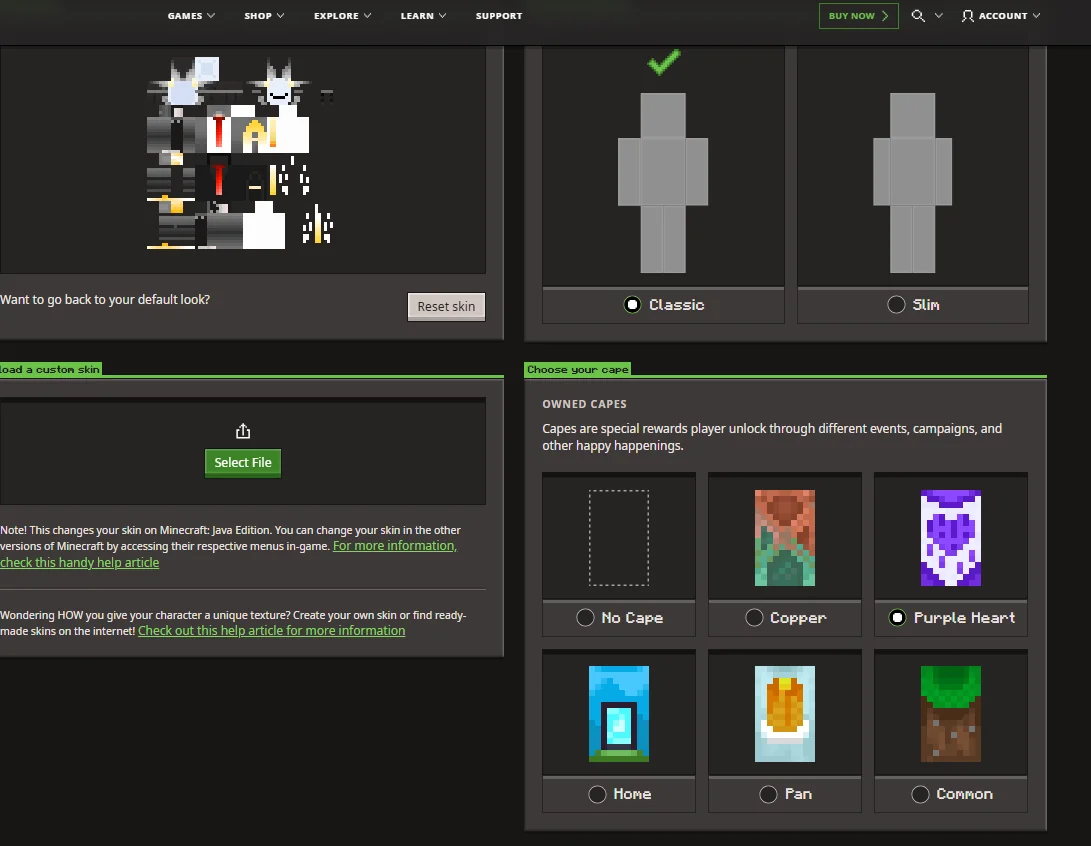Choose the Pan cape radio option
This screenshot has height=846, width=1091.
[768, 795]
